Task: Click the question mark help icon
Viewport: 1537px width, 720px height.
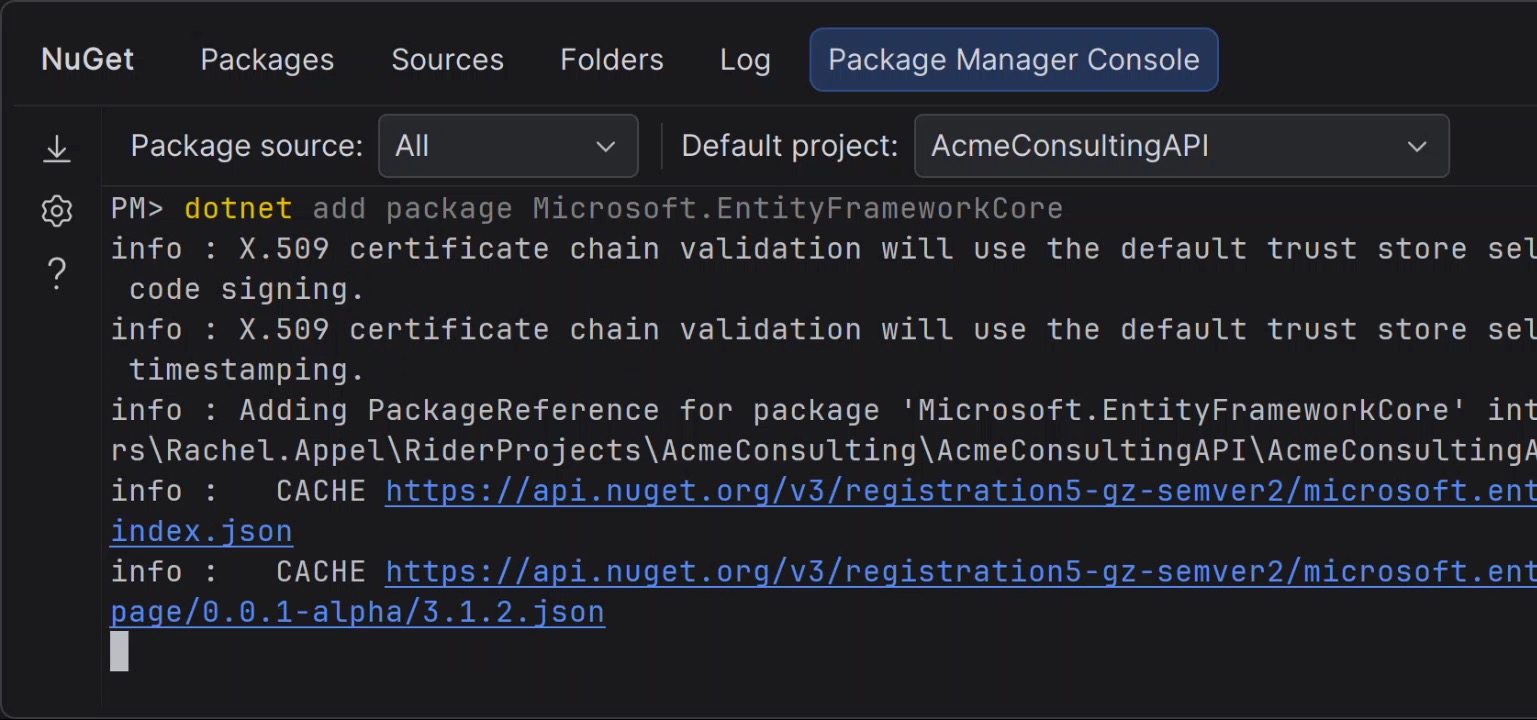Action: (x=57, y=272)
